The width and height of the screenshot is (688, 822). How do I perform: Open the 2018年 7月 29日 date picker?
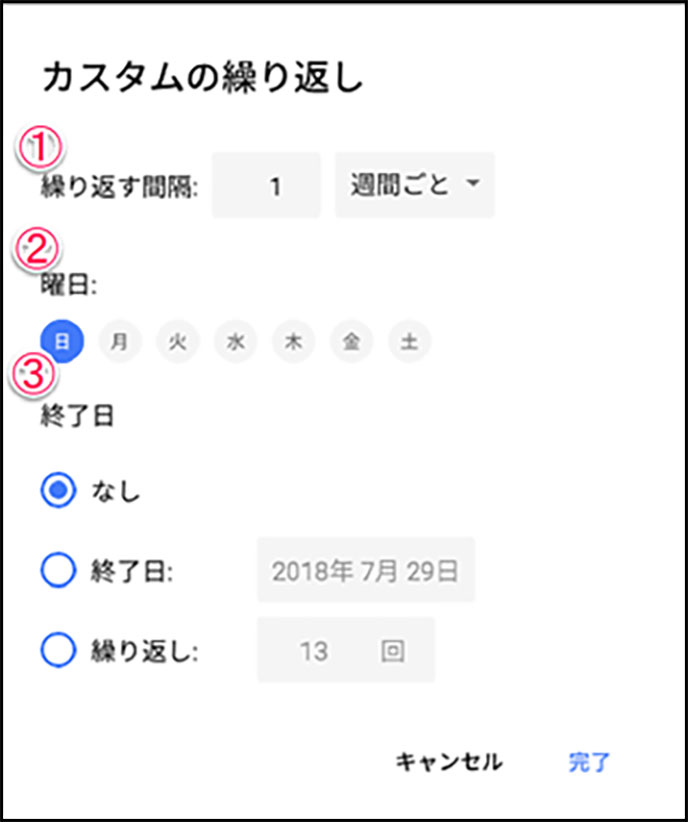pyautogui.click(x=366, y=570)
